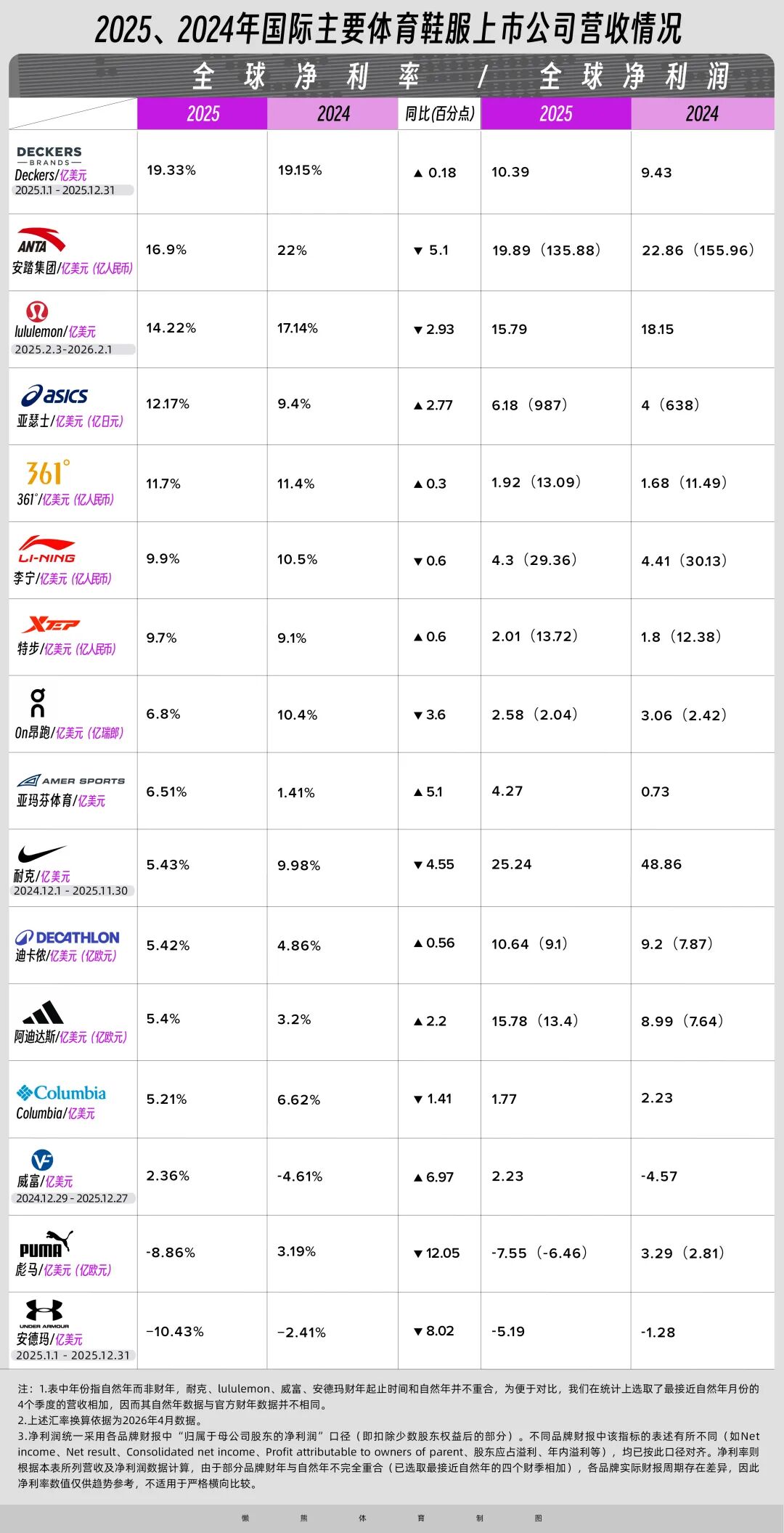
Task: Select the Li-Ning red logo
Action: 47,550
